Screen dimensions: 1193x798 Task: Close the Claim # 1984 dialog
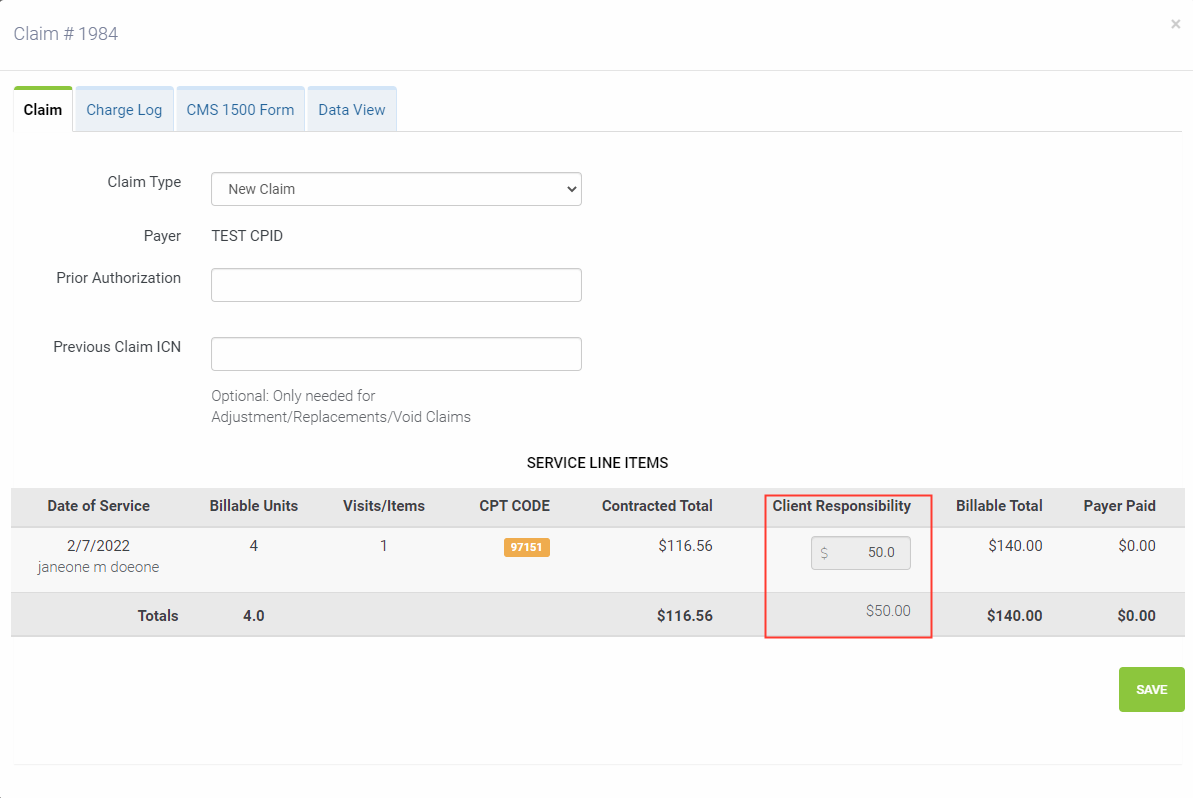tap(1176, 24)
